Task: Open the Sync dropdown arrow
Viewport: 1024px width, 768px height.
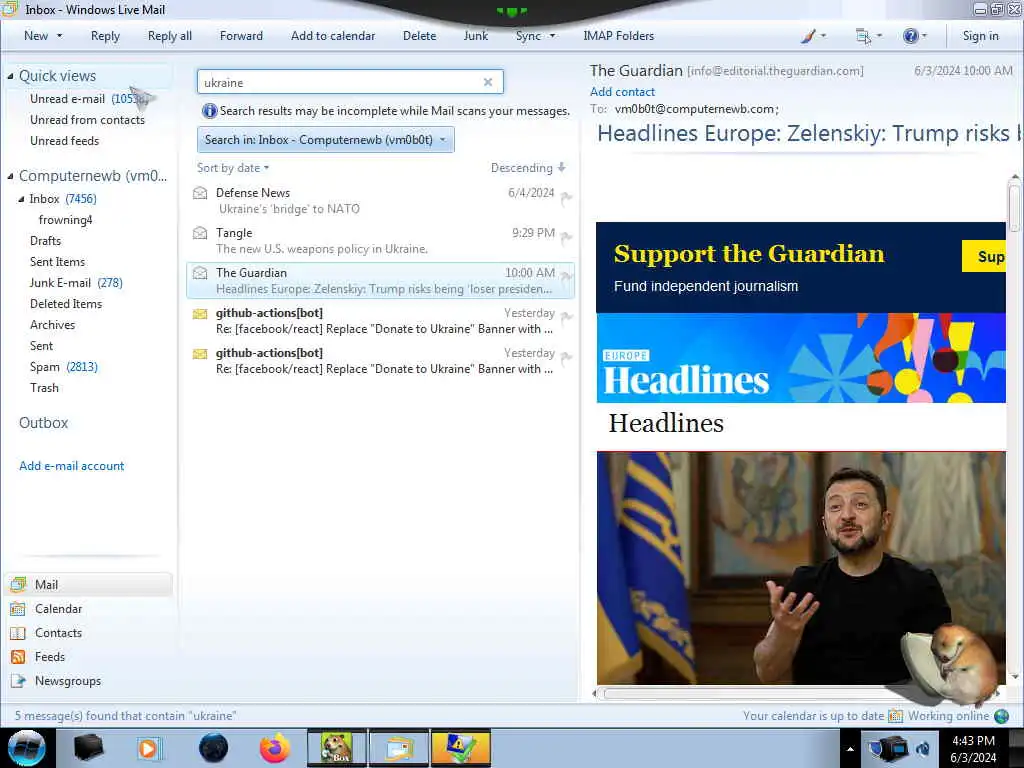Action: pyautogui.click(x=552, y=36)
